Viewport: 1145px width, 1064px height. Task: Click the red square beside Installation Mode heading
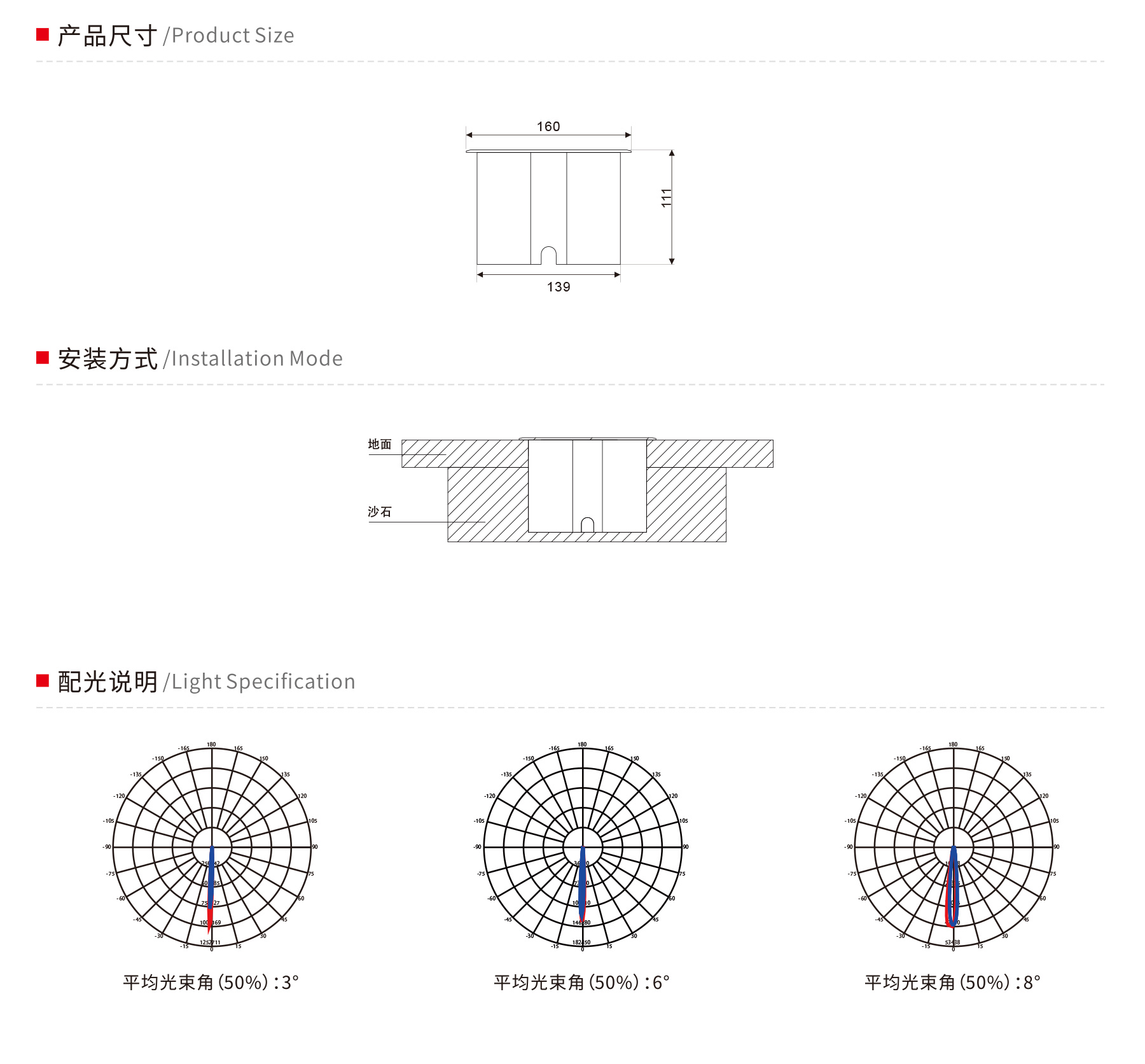pyautogui.click(x=43, y=358)
